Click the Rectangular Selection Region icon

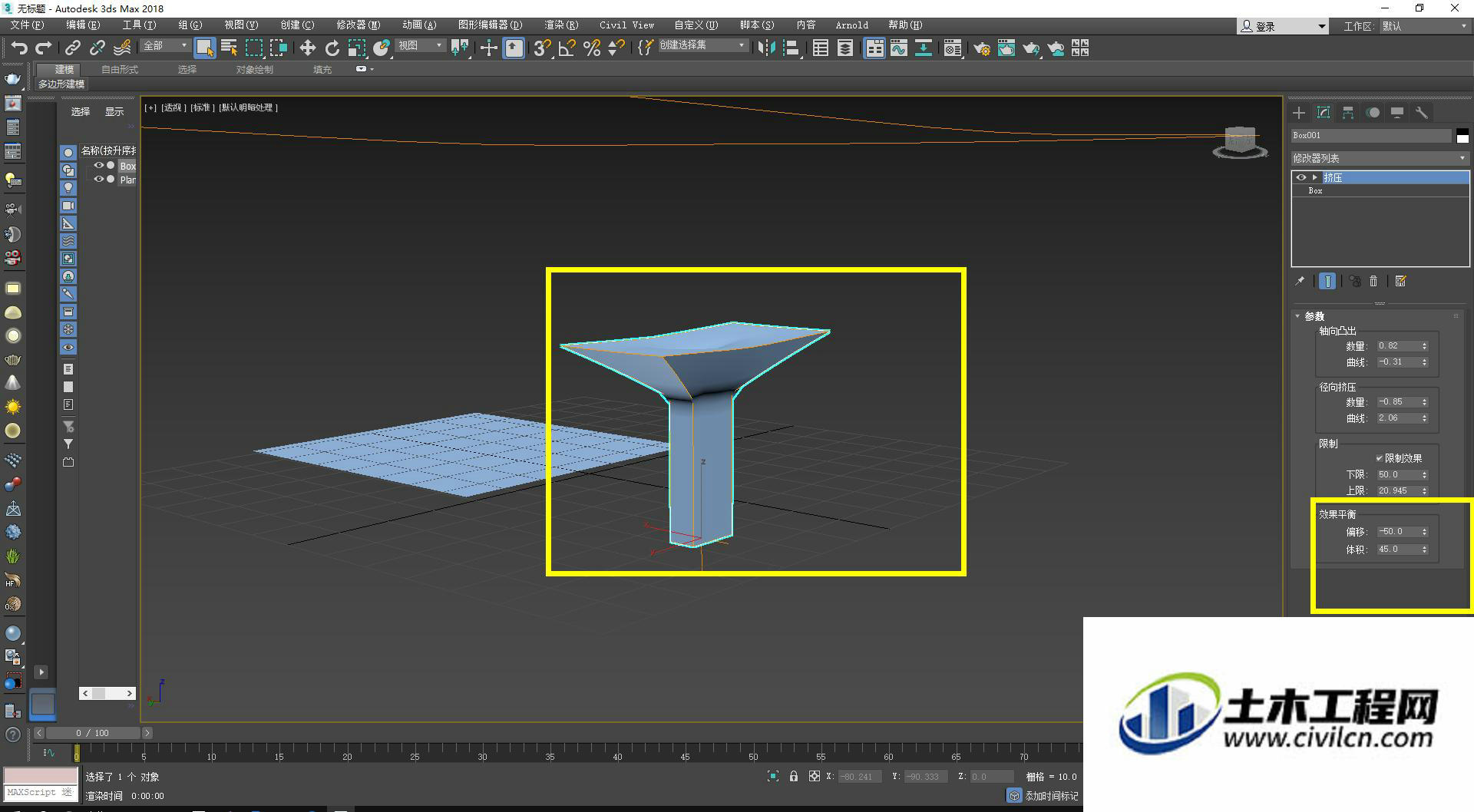(253, 48)
